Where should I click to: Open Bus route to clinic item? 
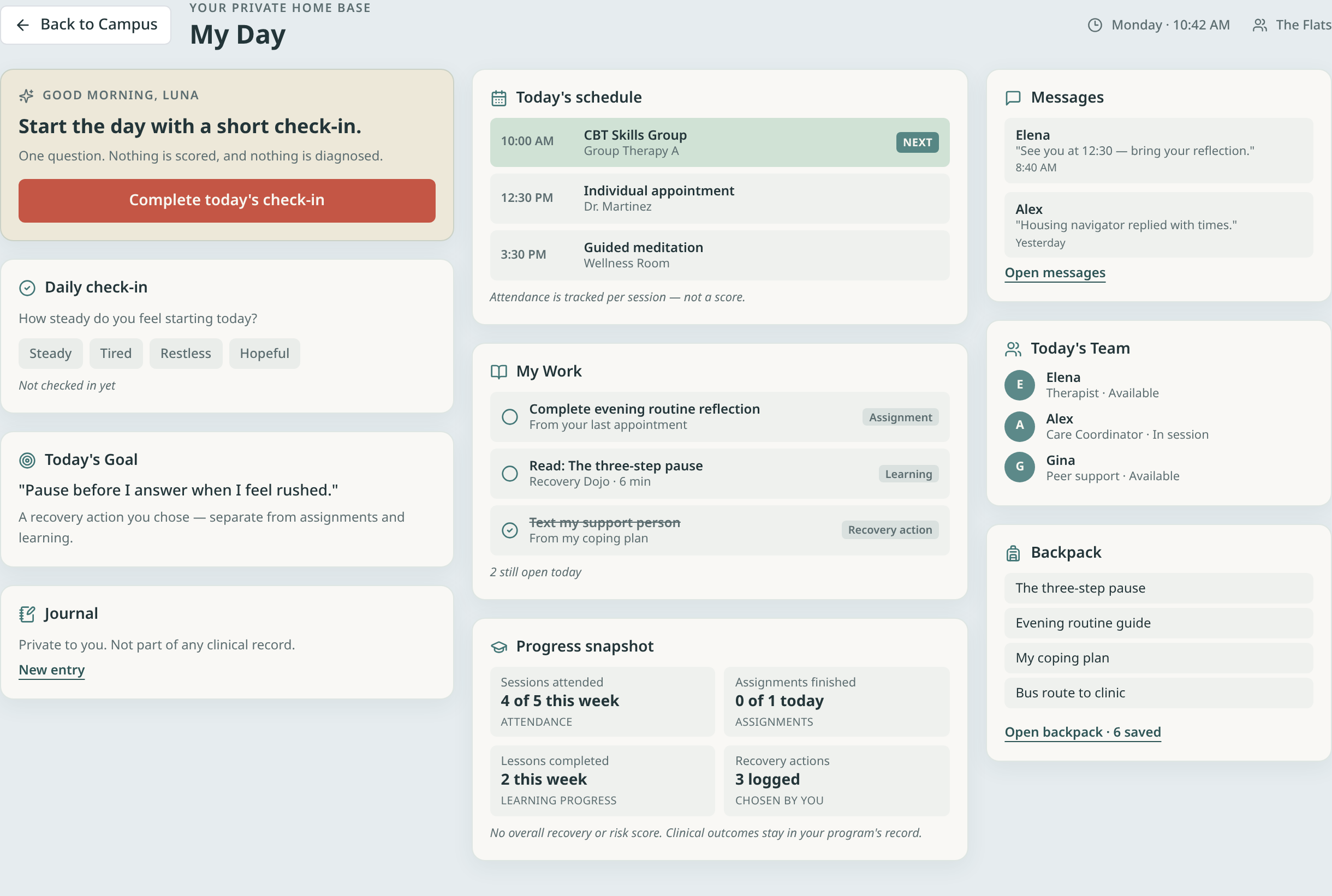1159,693
